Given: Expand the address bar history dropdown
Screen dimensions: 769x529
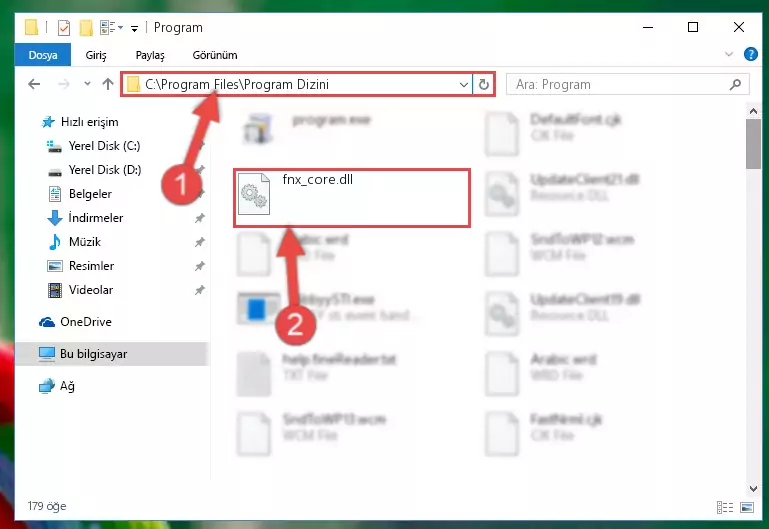Looking at the screenshot, I should click(x=463, y=84).
